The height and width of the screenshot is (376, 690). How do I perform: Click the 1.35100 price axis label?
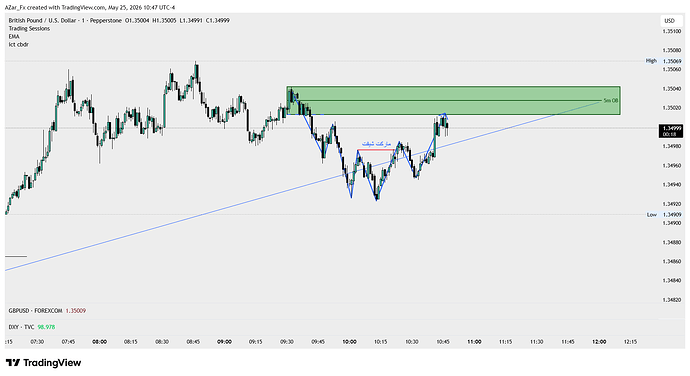click(672, 31)
